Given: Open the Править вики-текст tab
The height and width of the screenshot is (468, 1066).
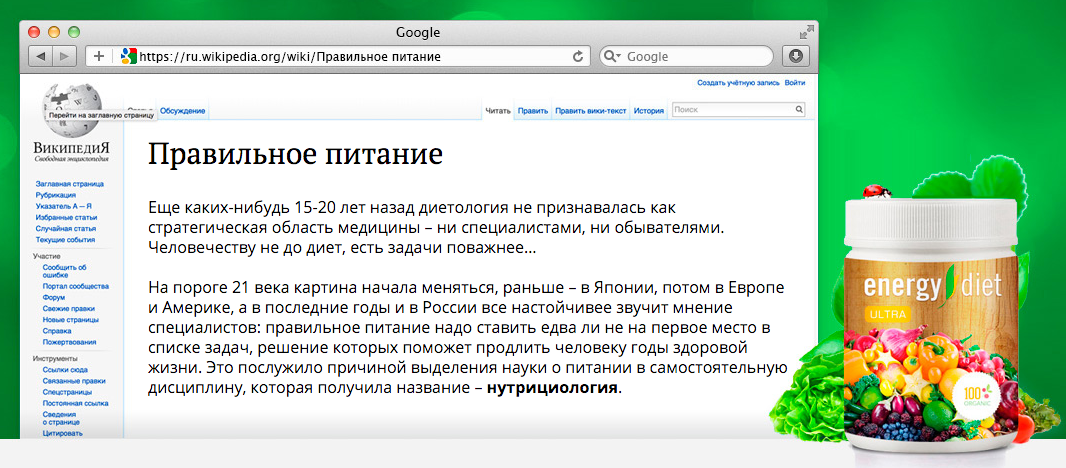Looking at the screenshot, I should (590, 111).
